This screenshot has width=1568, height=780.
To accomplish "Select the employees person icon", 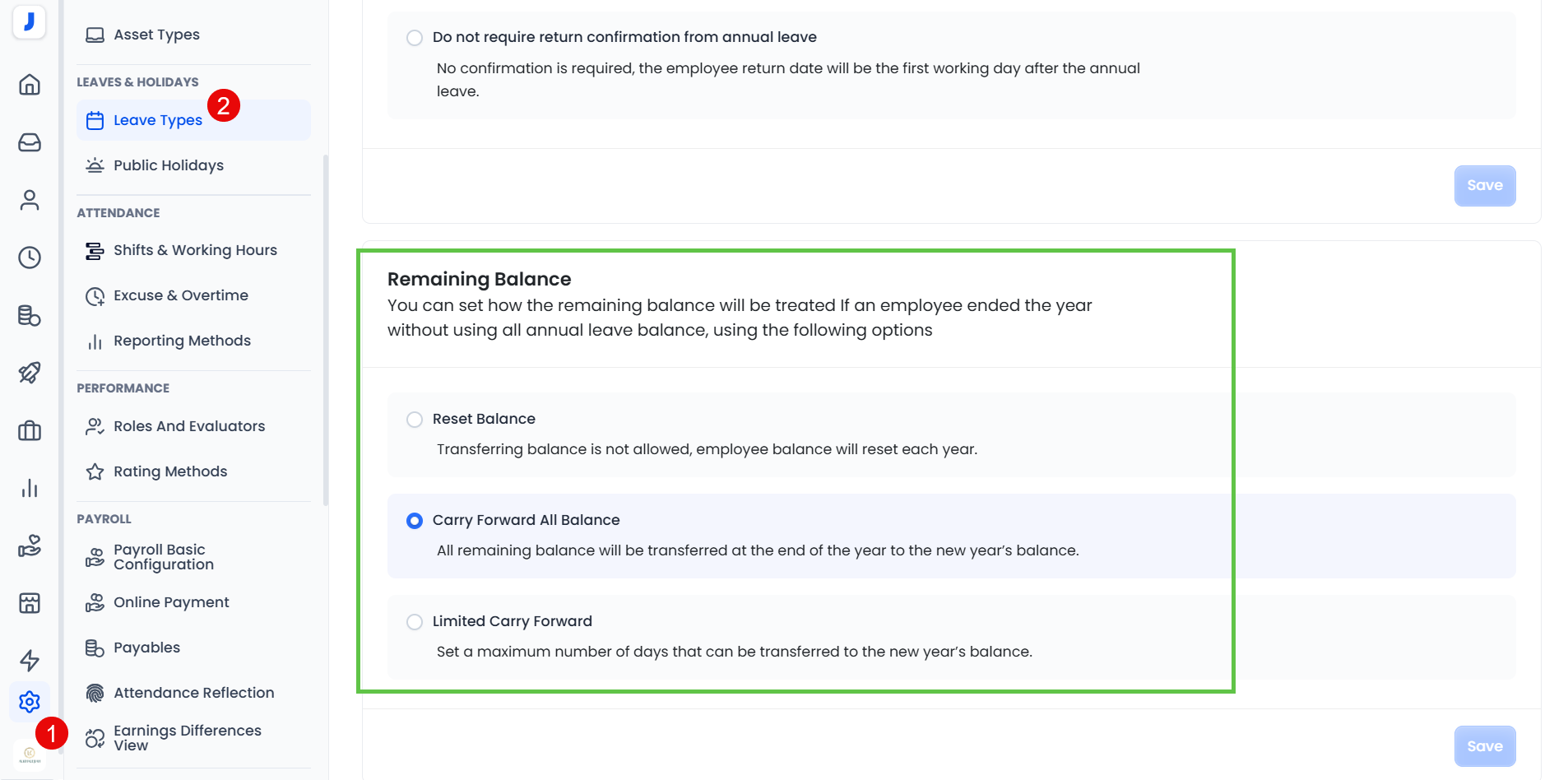I will [x=30, y=200].
